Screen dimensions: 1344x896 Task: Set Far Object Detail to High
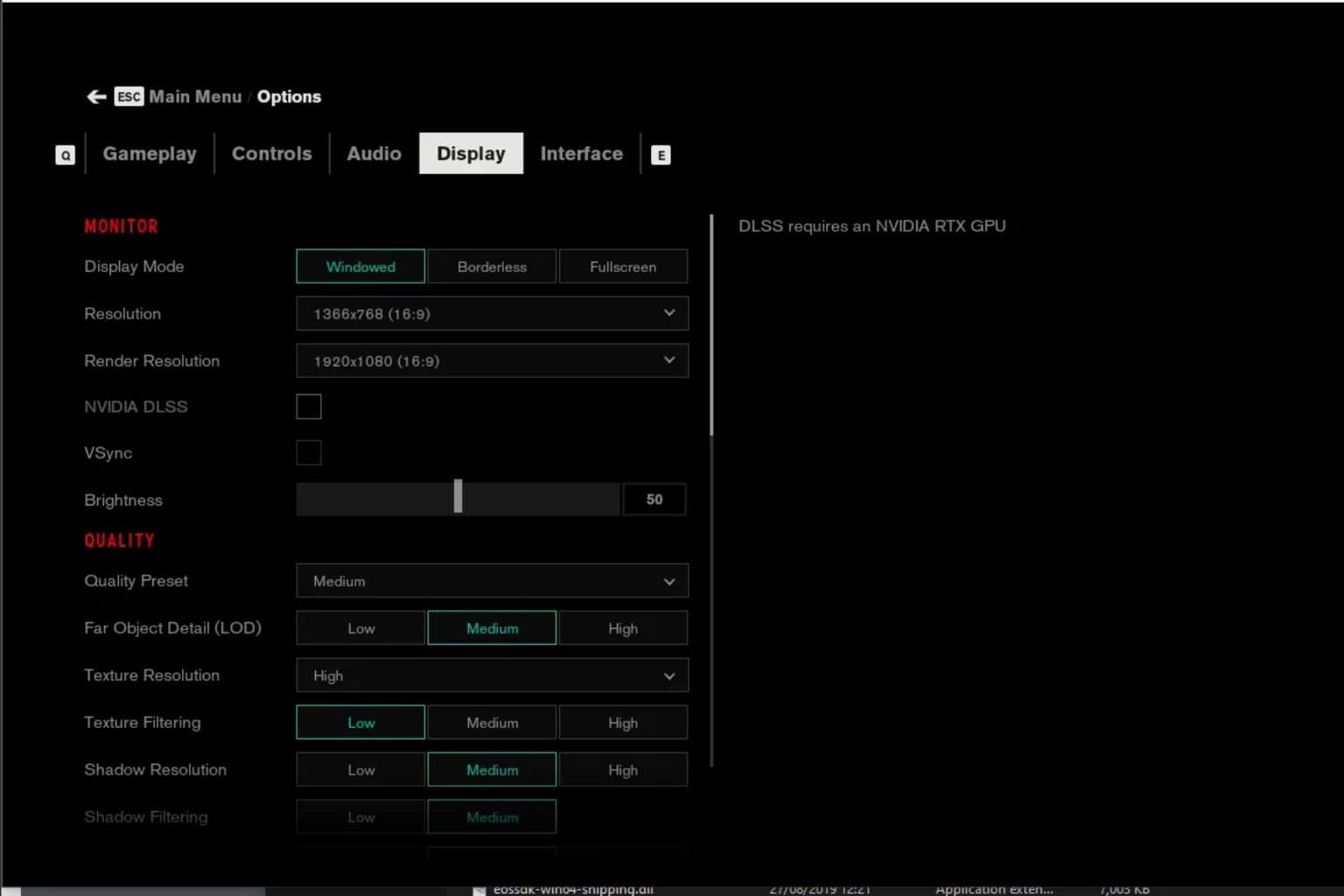coord(623,628)
